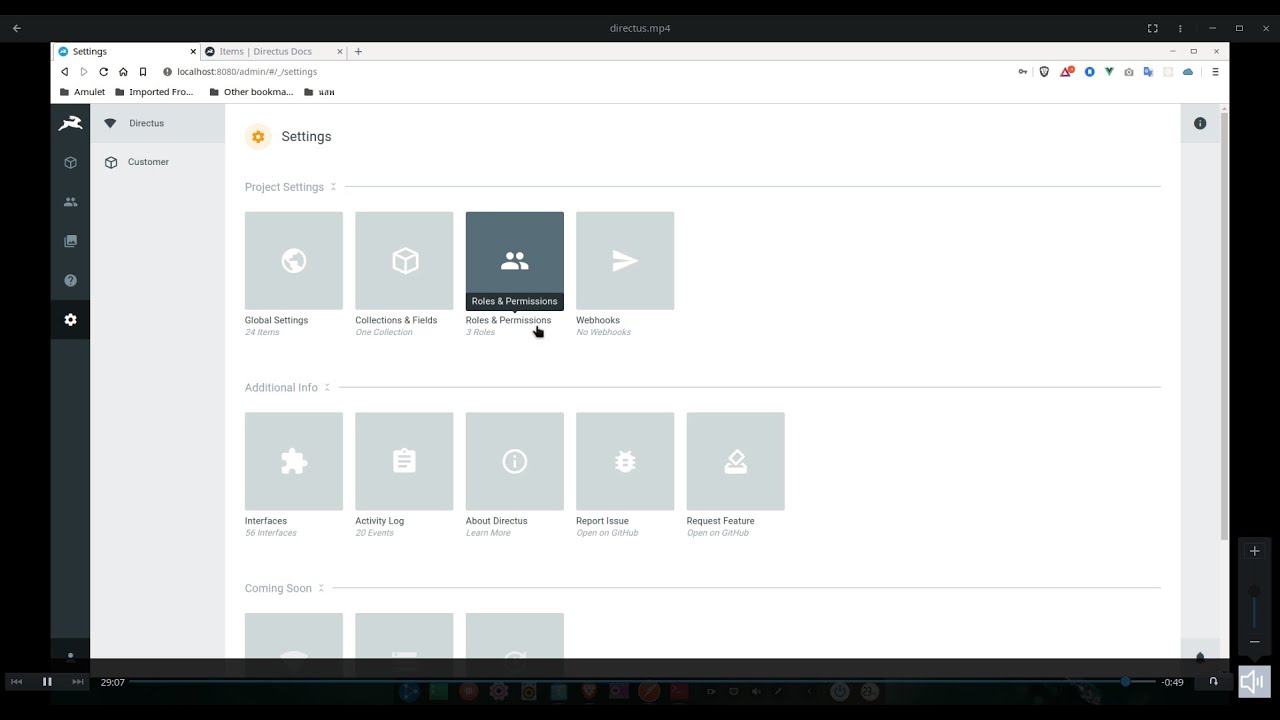Image resolution: width=1280 pixels, height=720 pixels.
Task: Reload the page in the browser
Action: point(103,72)
